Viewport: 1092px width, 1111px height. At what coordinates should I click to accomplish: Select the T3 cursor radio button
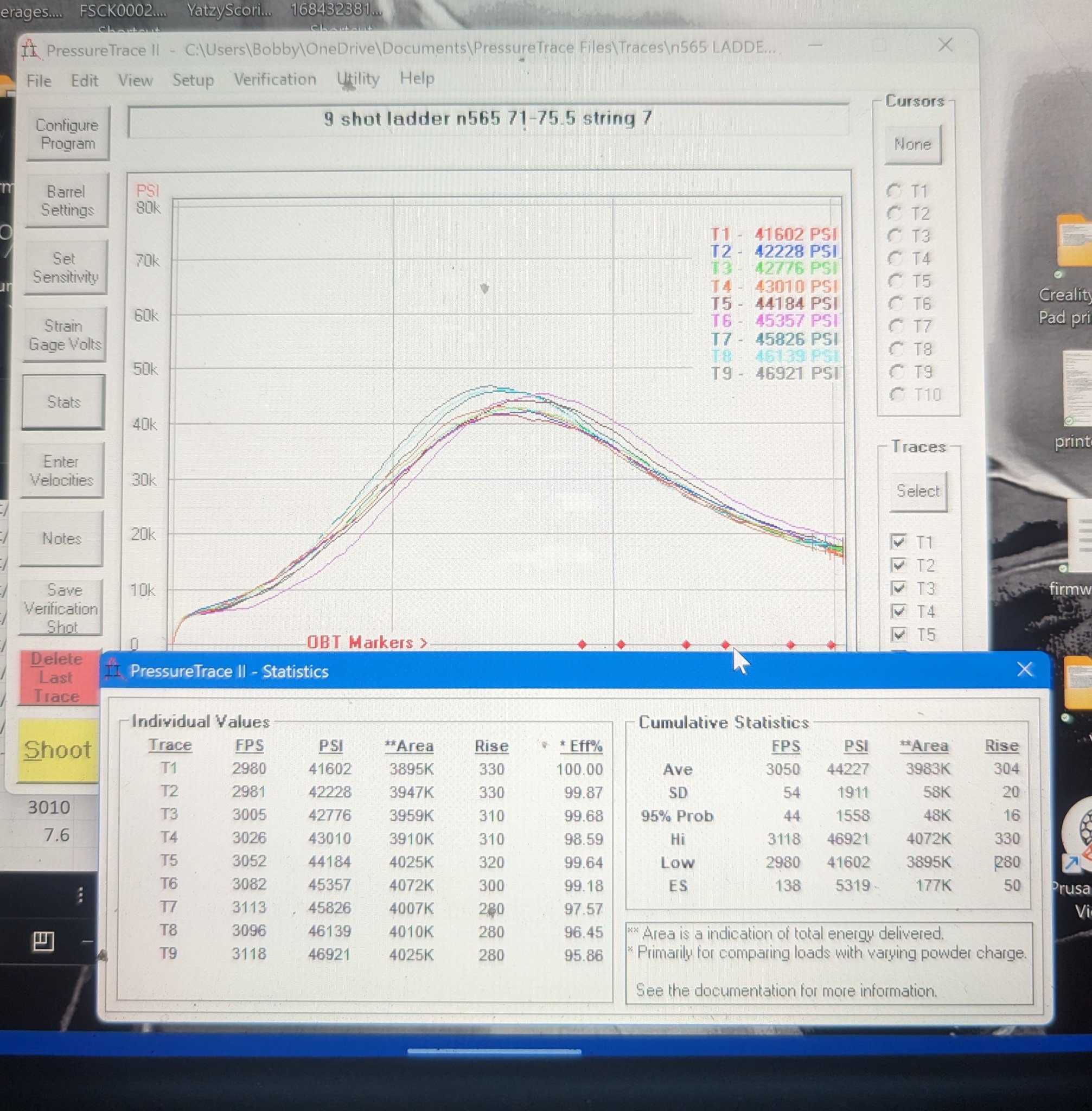point(895,236)
